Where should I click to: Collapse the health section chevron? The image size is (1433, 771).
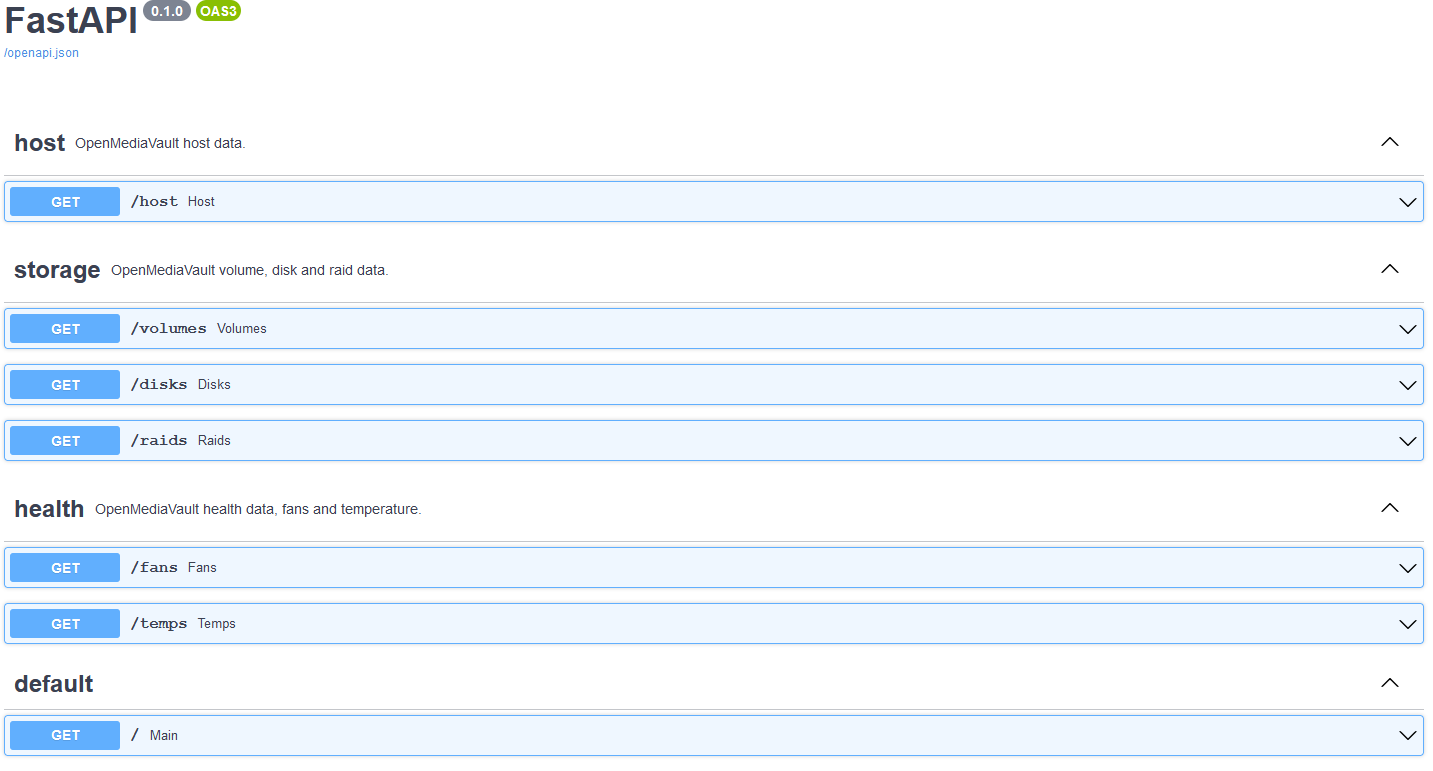[1389, 508]
